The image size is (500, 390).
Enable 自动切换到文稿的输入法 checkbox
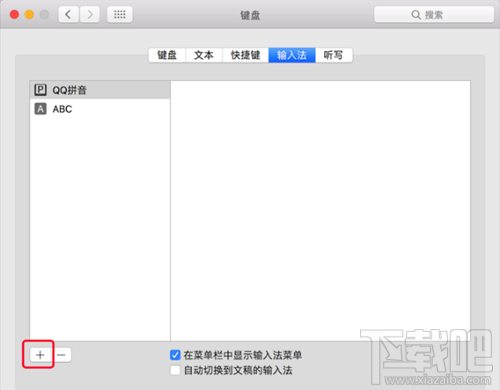(x=175, y=370)
